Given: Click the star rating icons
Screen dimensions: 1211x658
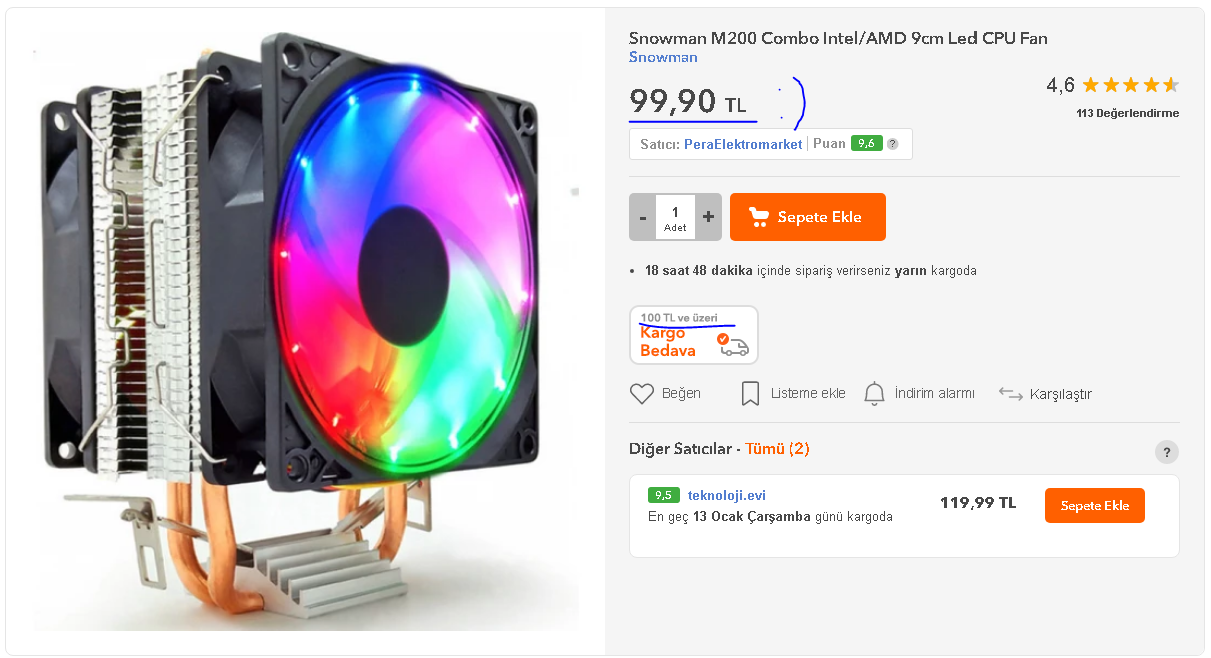Looking at the screenshot, I should coord(1130,85).
